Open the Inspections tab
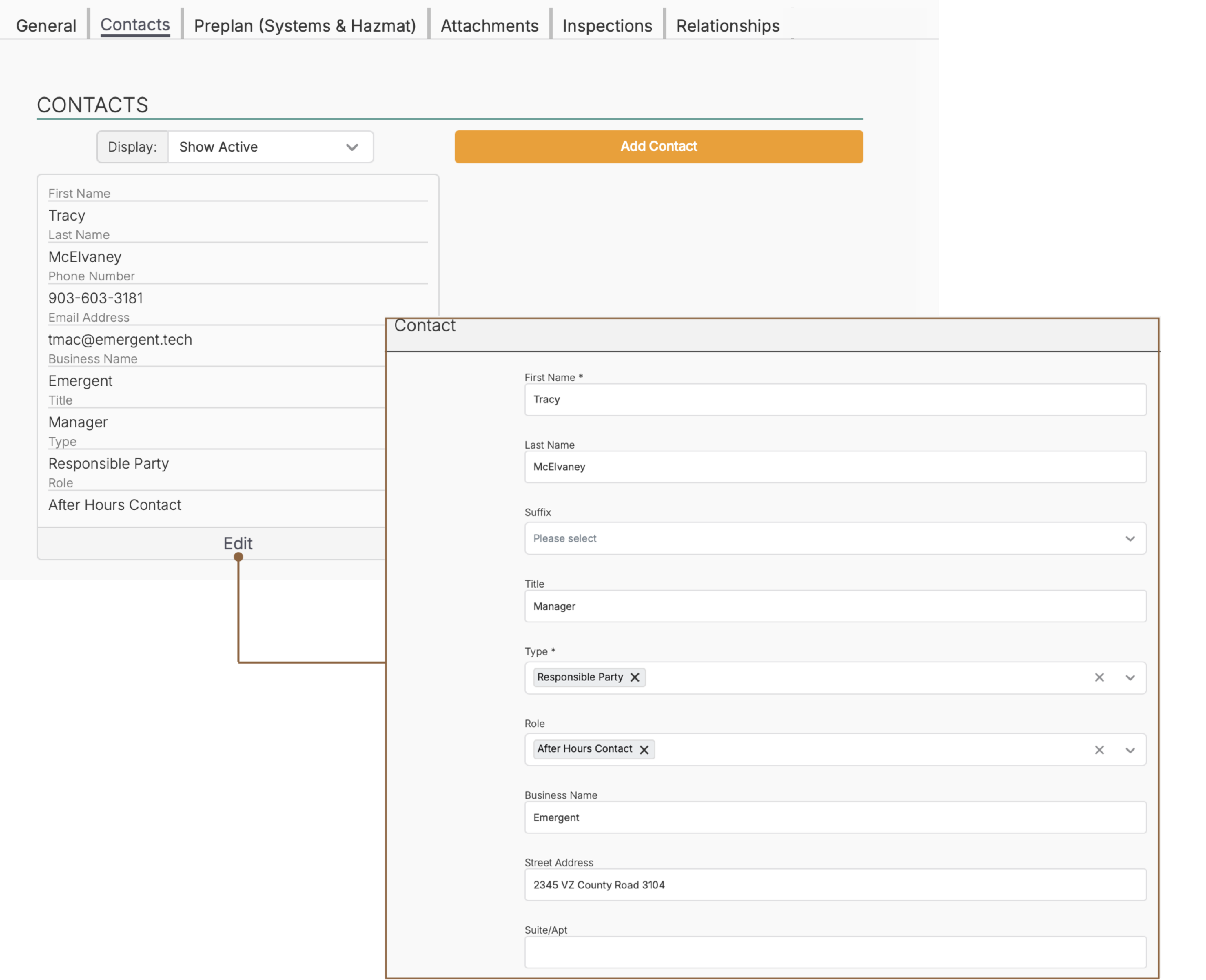 pos(607,26)
